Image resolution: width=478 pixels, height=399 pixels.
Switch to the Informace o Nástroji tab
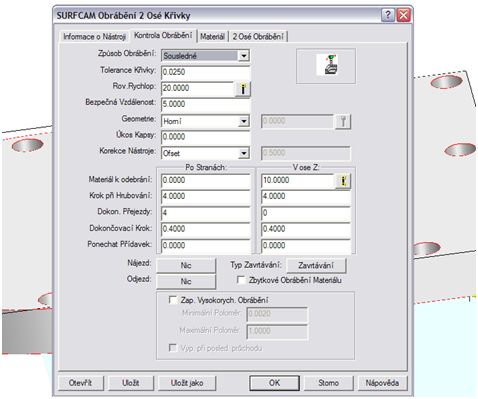[94, 37]
